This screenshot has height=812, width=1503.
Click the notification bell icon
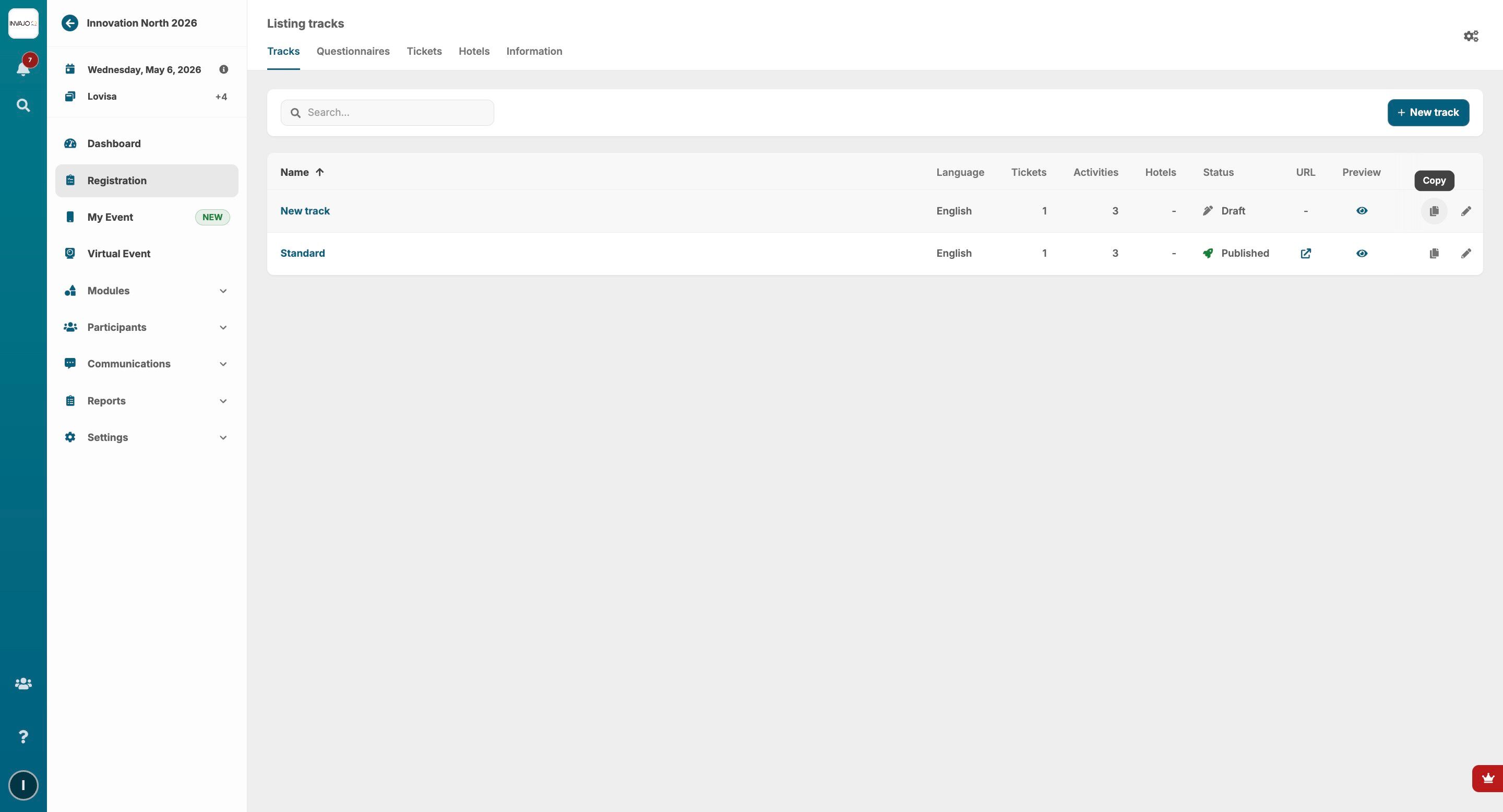coord(23,69)
